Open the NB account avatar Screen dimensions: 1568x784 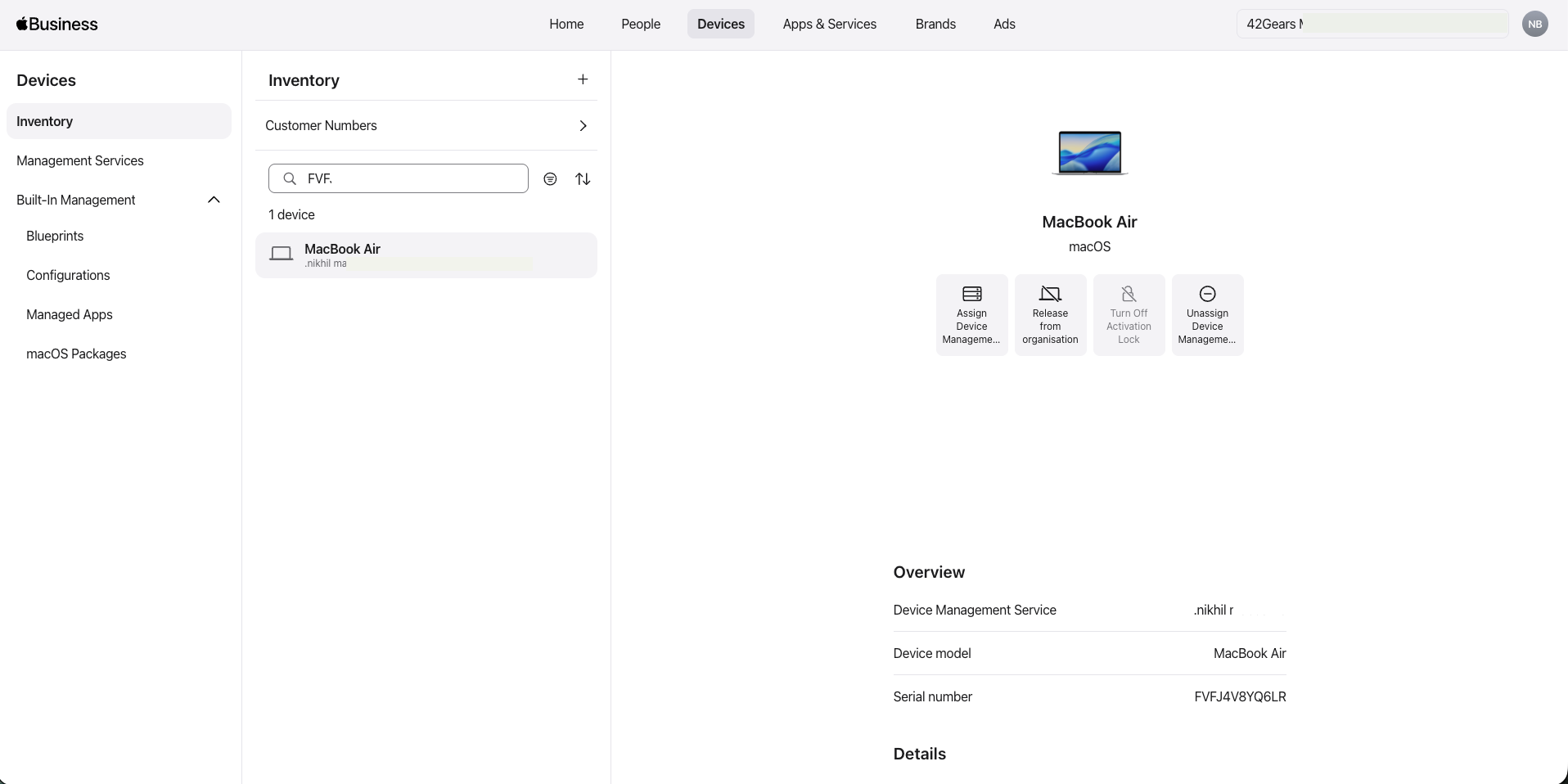1534,24
